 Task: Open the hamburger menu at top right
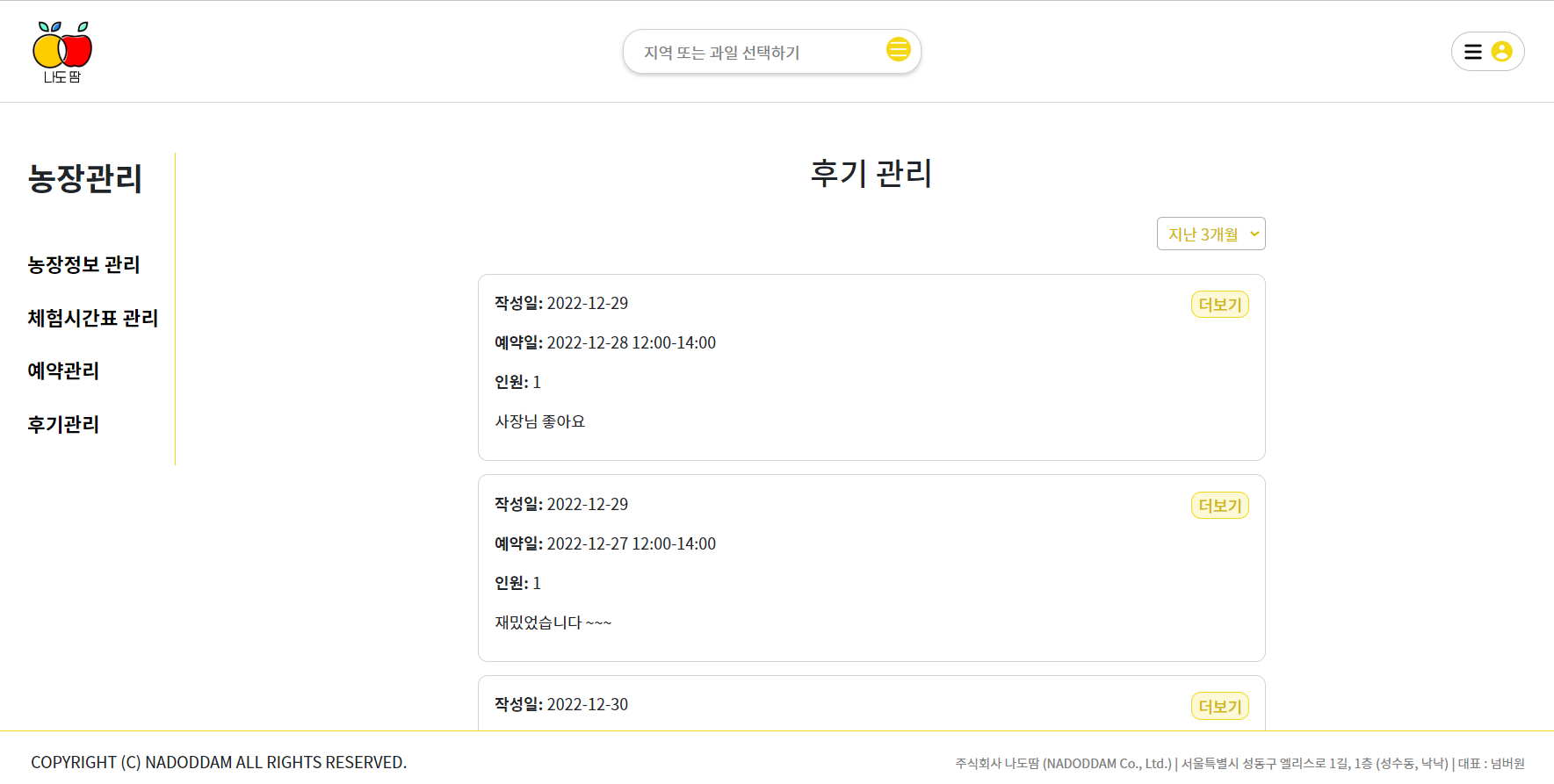[1473, 51]
